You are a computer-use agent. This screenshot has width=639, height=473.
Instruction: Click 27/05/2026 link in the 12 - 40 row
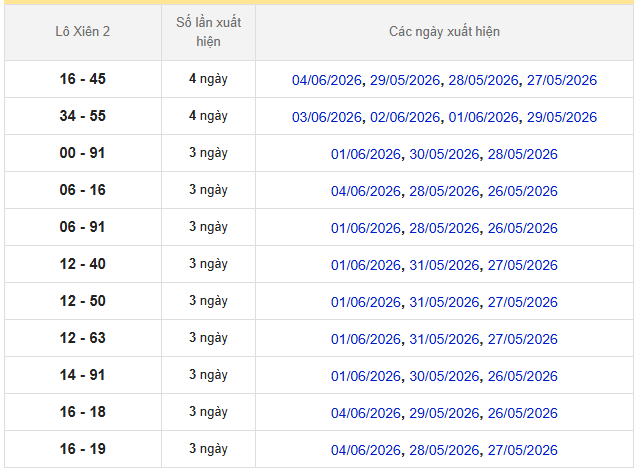point(523,266)
